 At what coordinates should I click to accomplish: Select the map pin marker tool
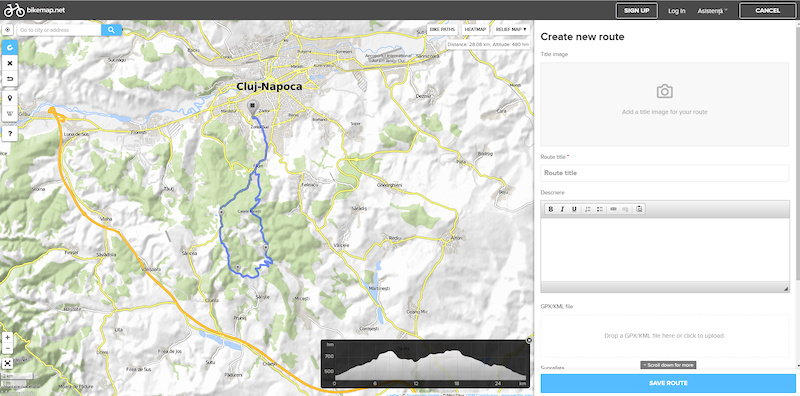tap(10, 97)
